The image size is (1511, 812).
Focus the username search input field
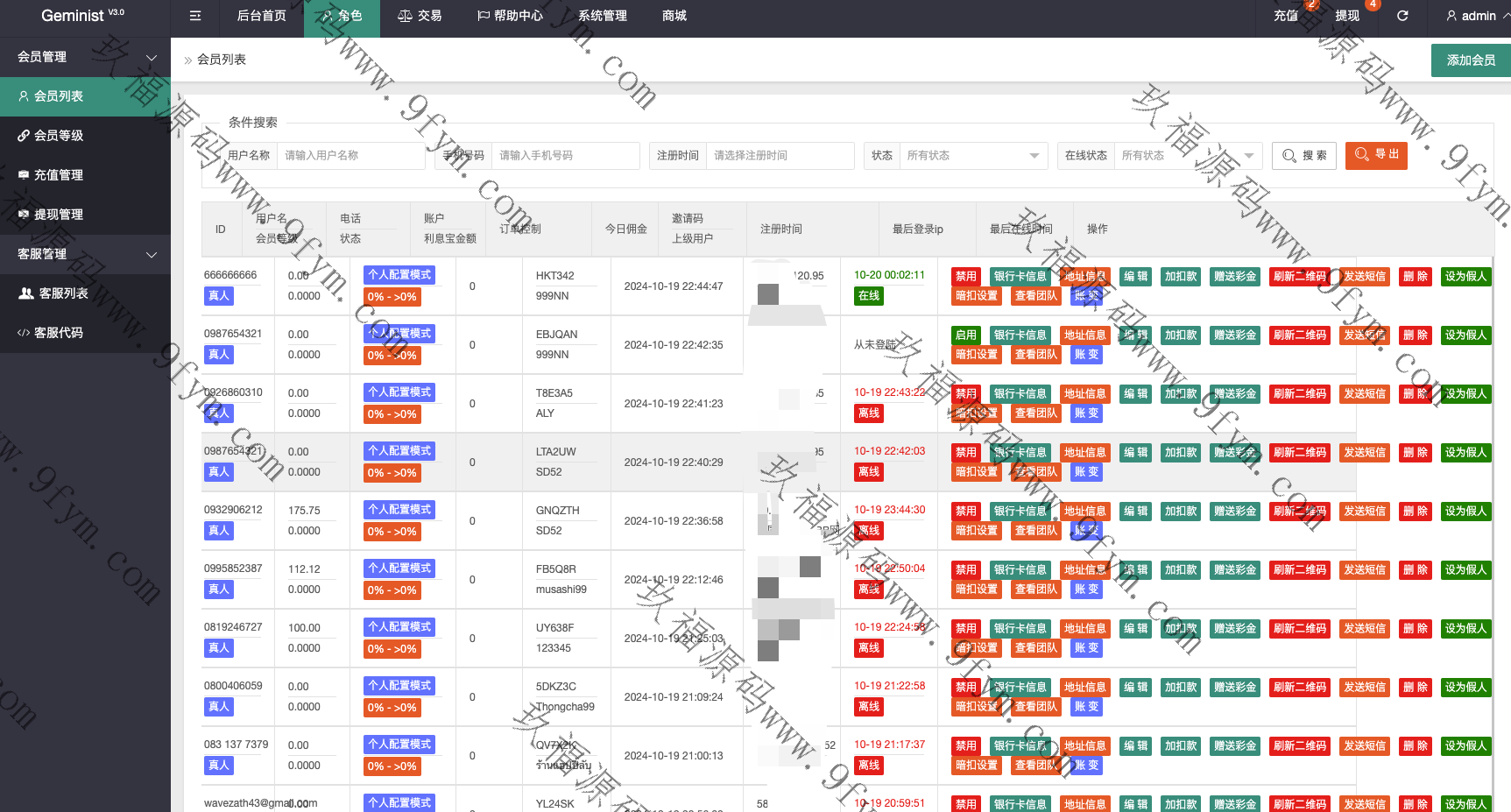(x=350, y=155)
